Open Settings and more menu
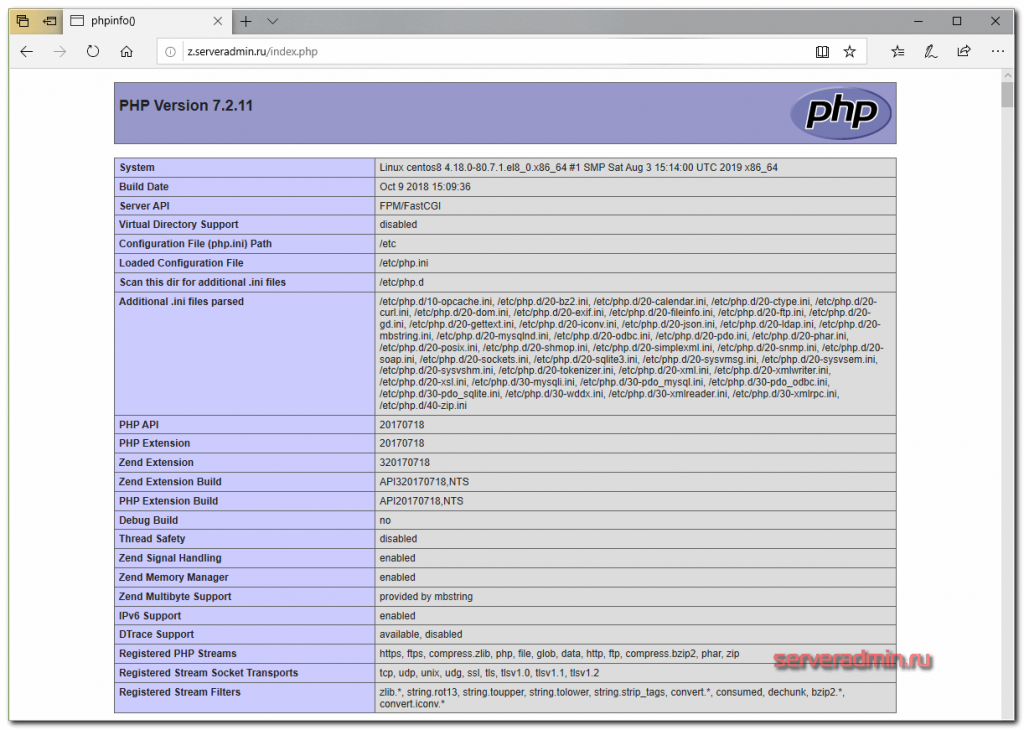Viewport: 1024px width, 730px height. click(997, 51)
